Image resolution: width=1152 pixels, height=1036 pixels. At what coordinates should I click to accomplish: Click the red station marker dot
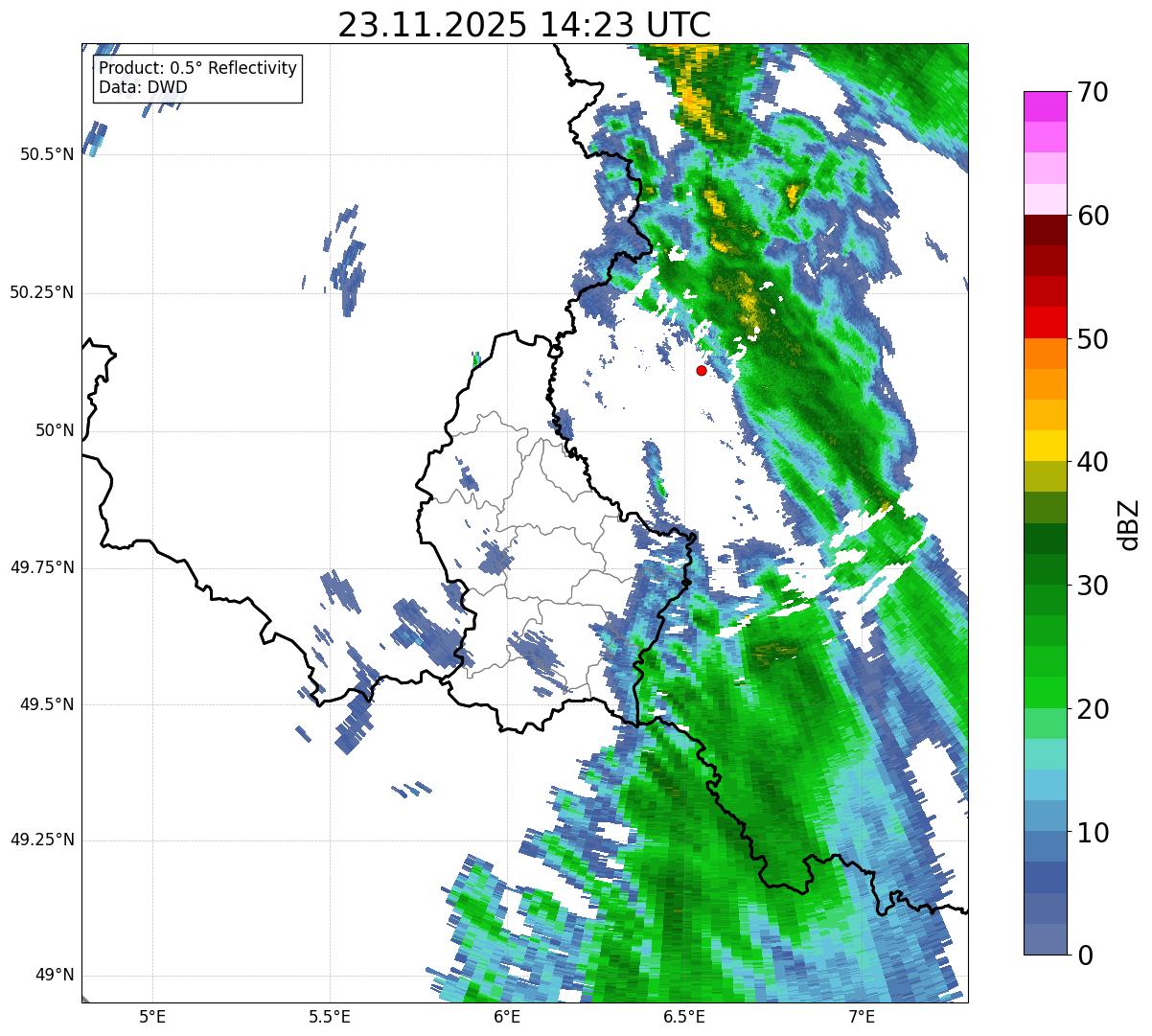tap(702, 370)
